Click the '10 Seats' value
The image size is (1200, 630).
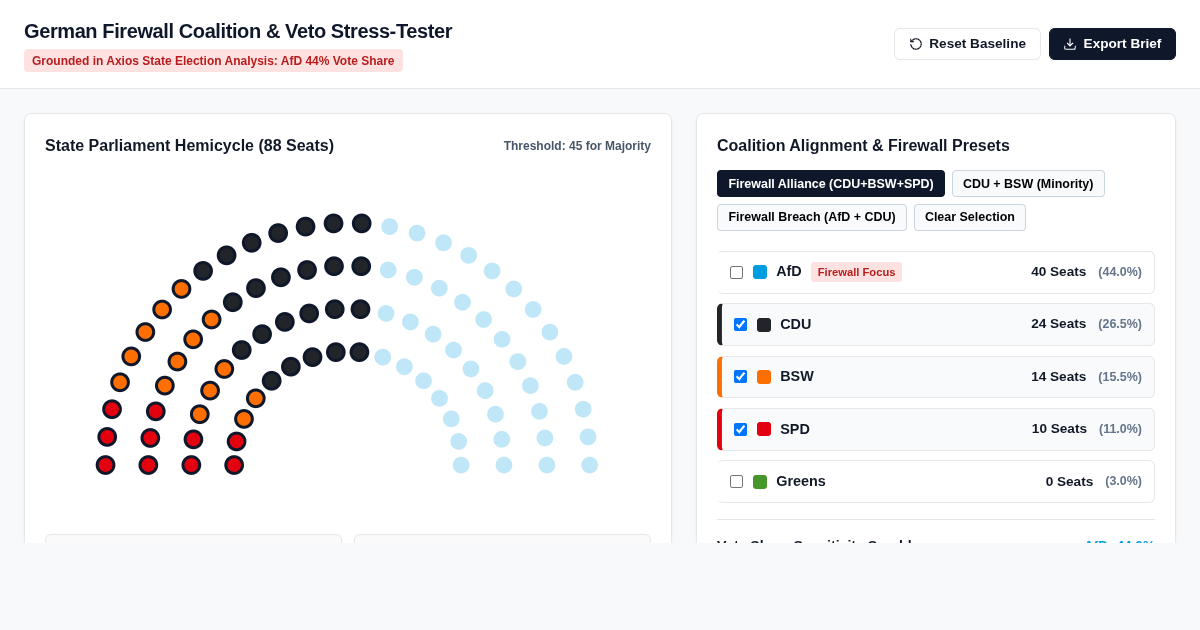pyautogui.click(x=1059, y=429)
